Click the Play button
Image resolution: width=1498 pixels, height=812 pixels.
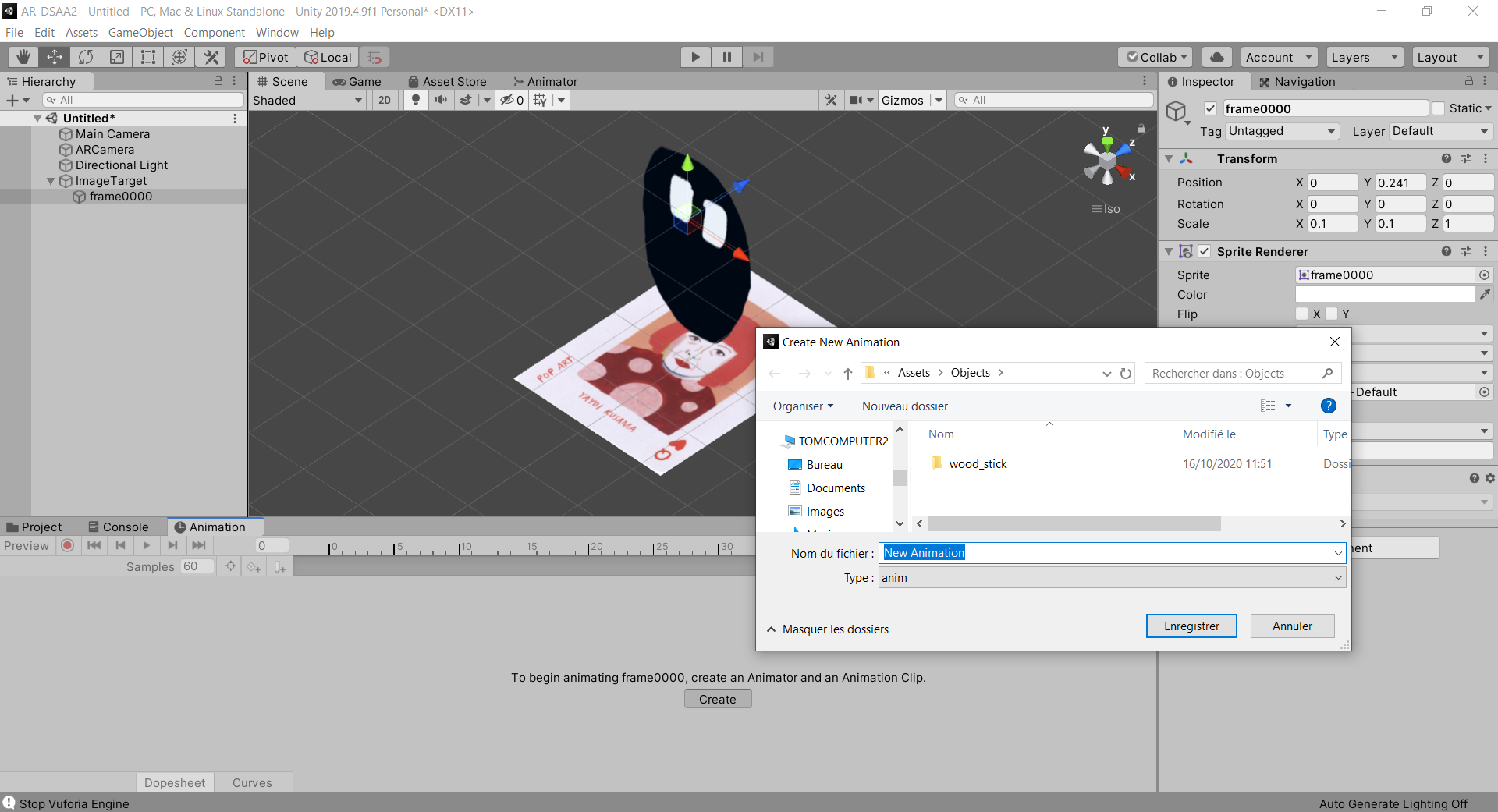(x=695, y=57)
